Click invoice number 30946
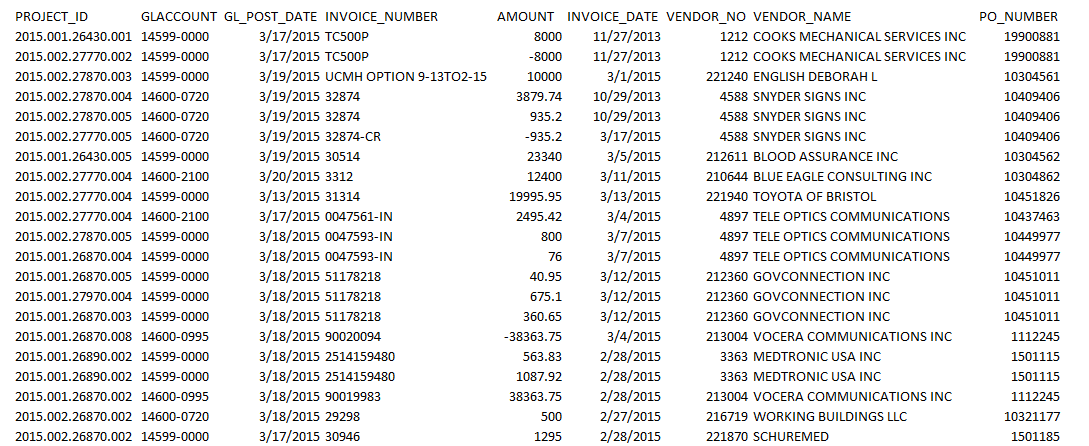Viewport: 1089px width, 446px height. click(x=342, y=437)
